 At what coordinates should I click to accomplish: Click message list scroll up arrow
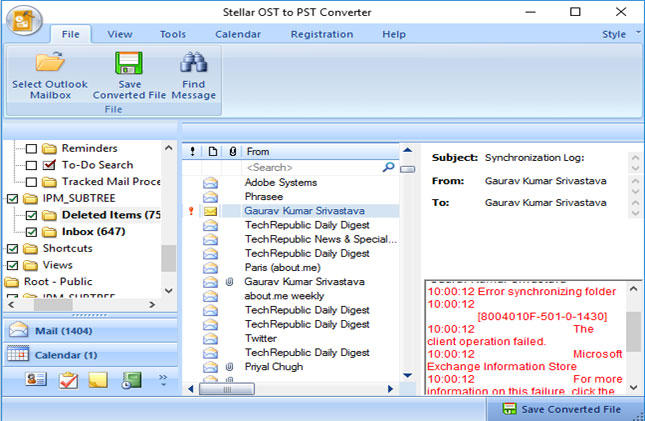(x=407, y=150)
